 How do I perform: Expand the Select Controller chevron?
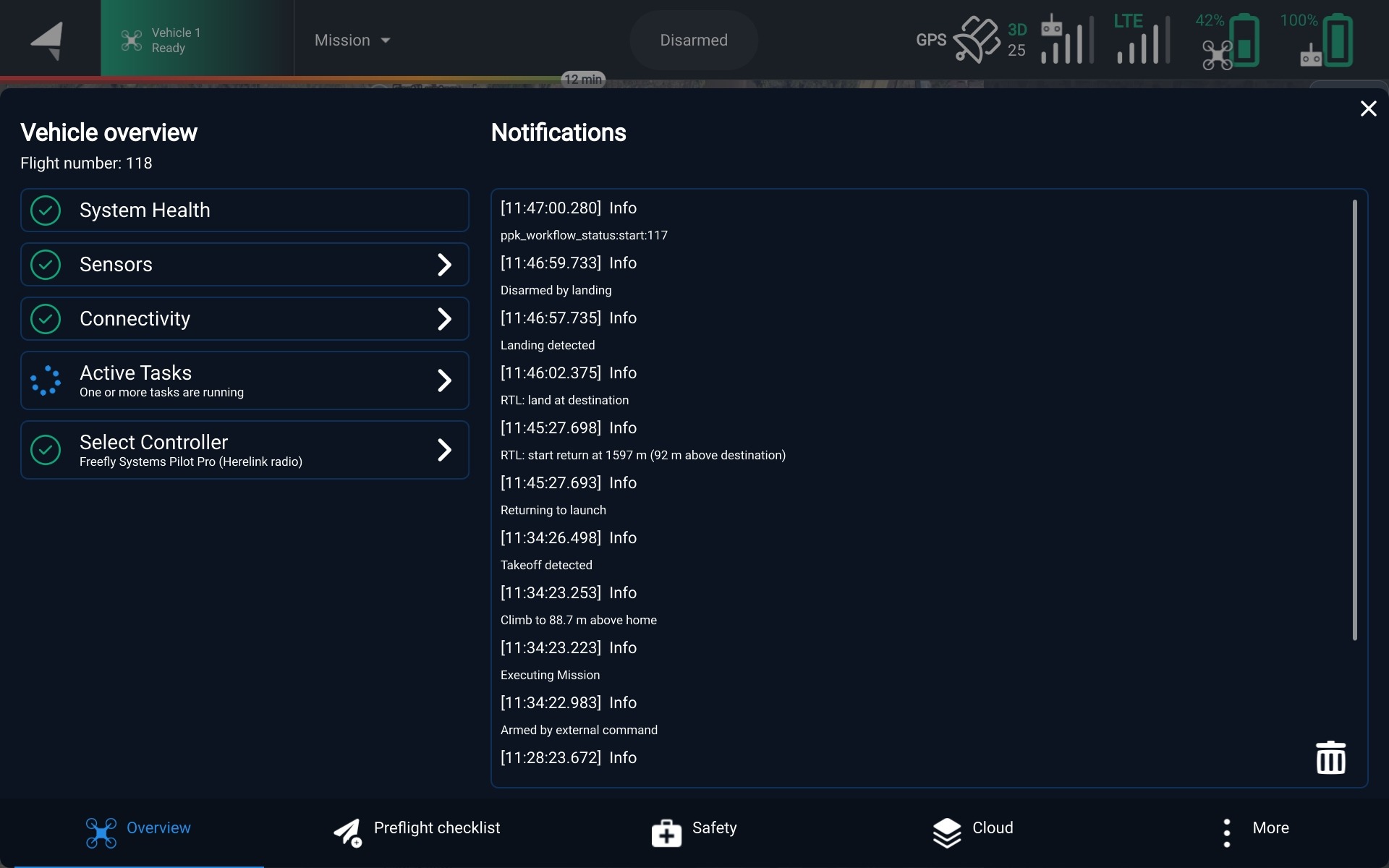coord(444,450)
